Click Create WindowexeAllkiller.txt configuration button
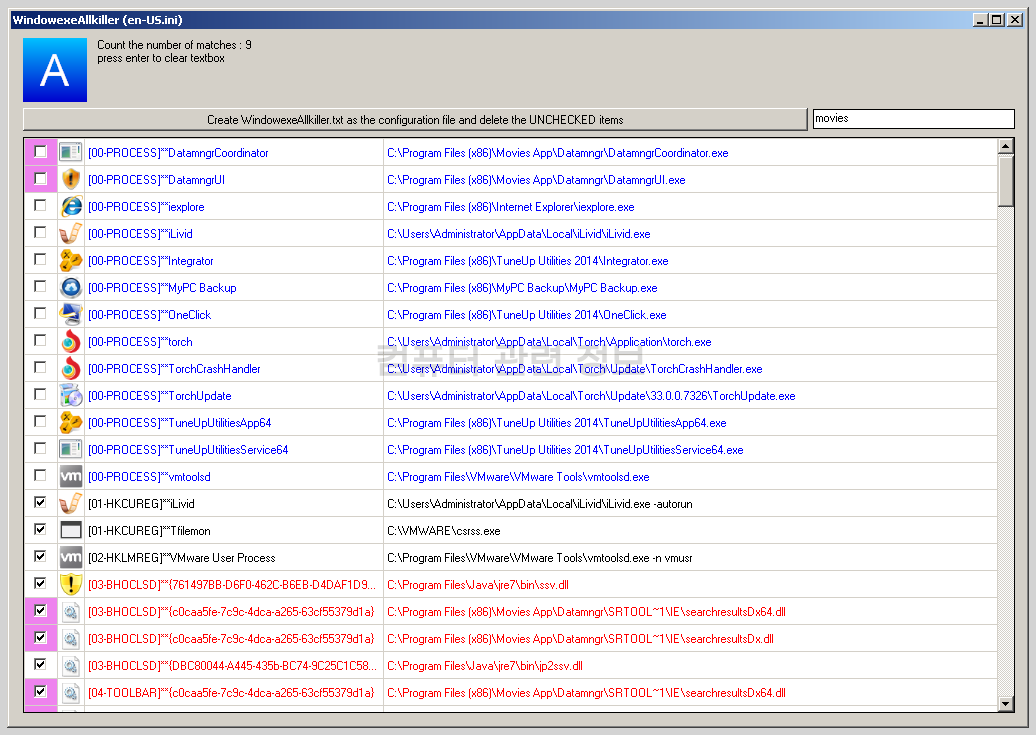 coord(415,120)
